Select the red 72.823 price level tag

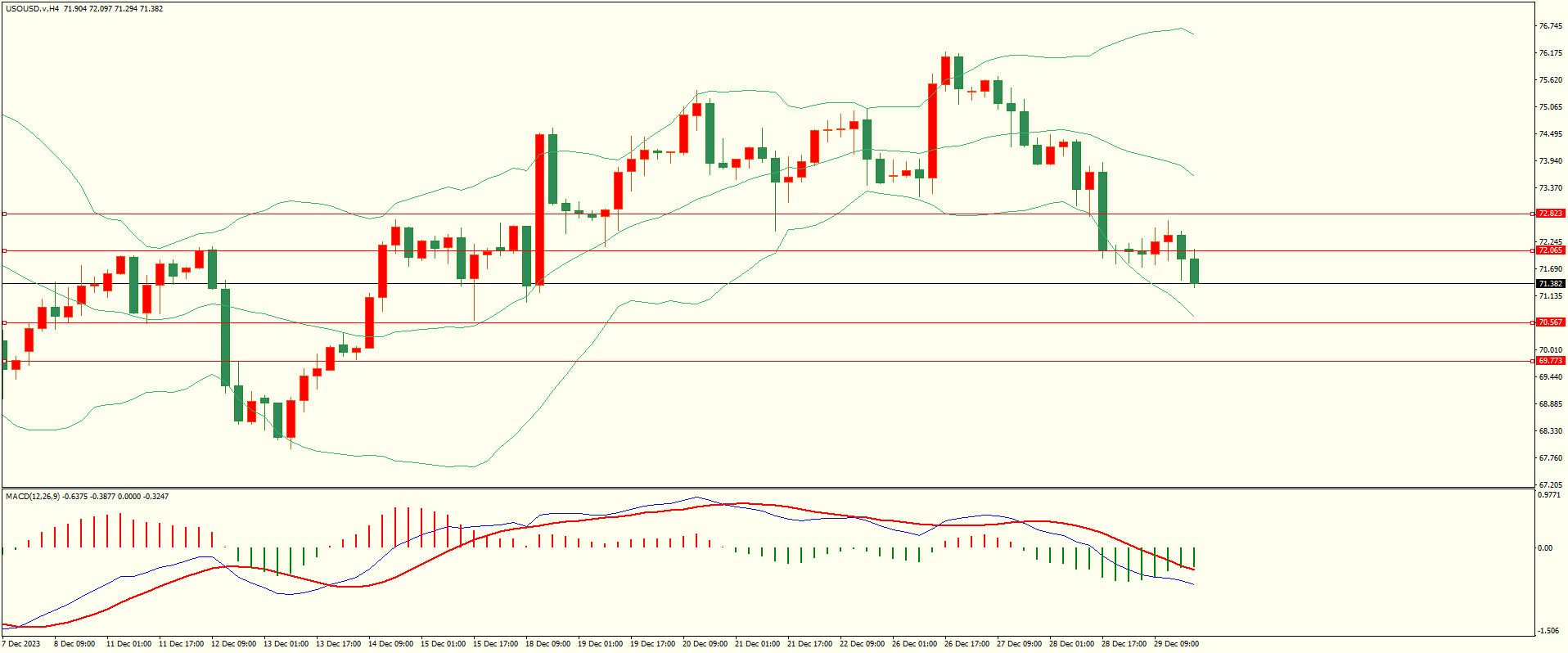point(1550,214)
